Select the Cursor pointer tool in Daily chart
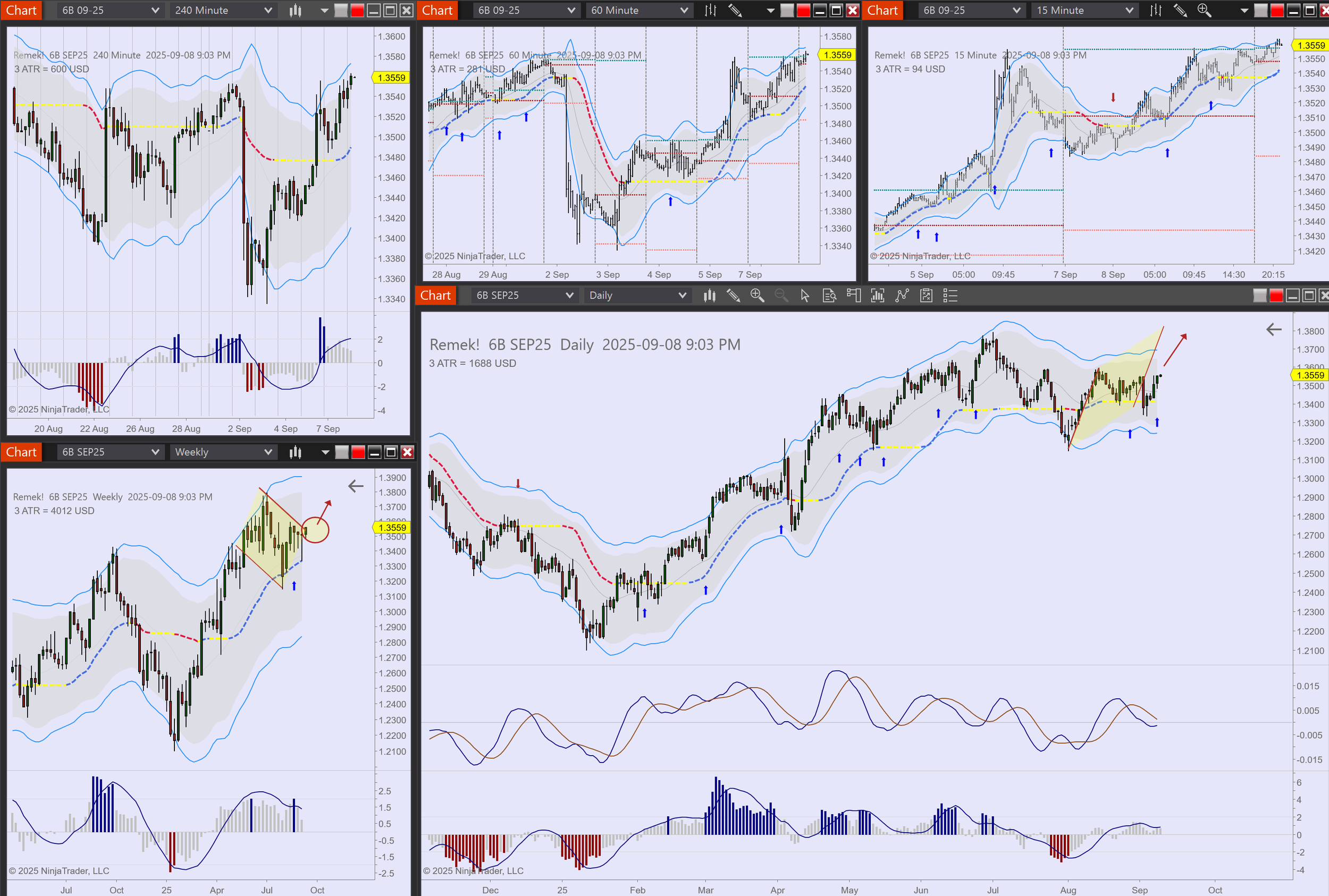This screenshot has width=1329, height=896. (805, 295)
